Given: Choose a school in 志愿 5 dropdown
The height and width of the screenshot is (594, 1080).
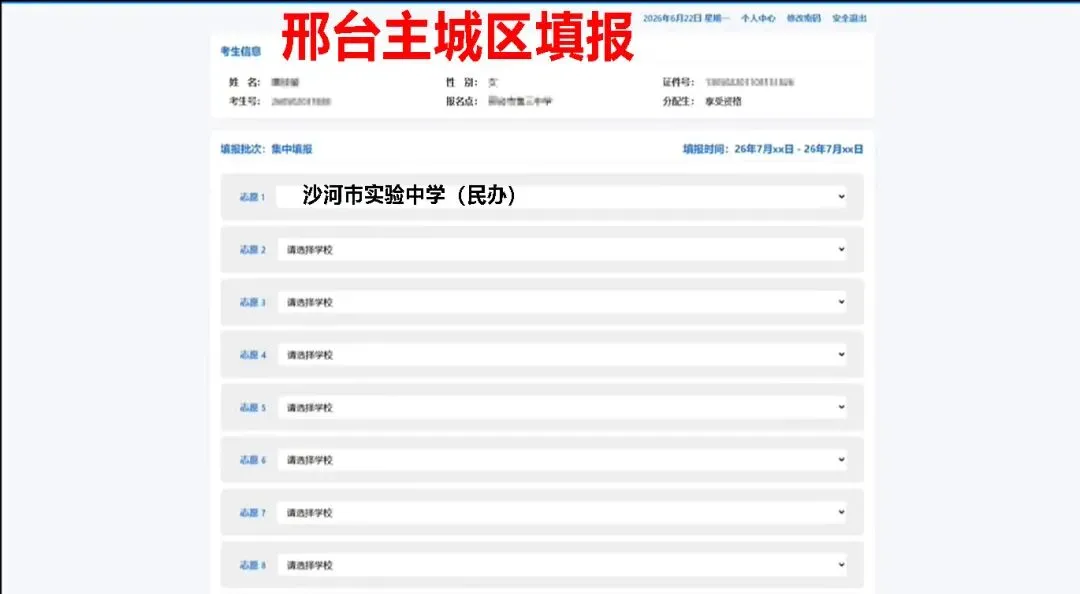Looking at the screenshot, I should coord(562,407).
